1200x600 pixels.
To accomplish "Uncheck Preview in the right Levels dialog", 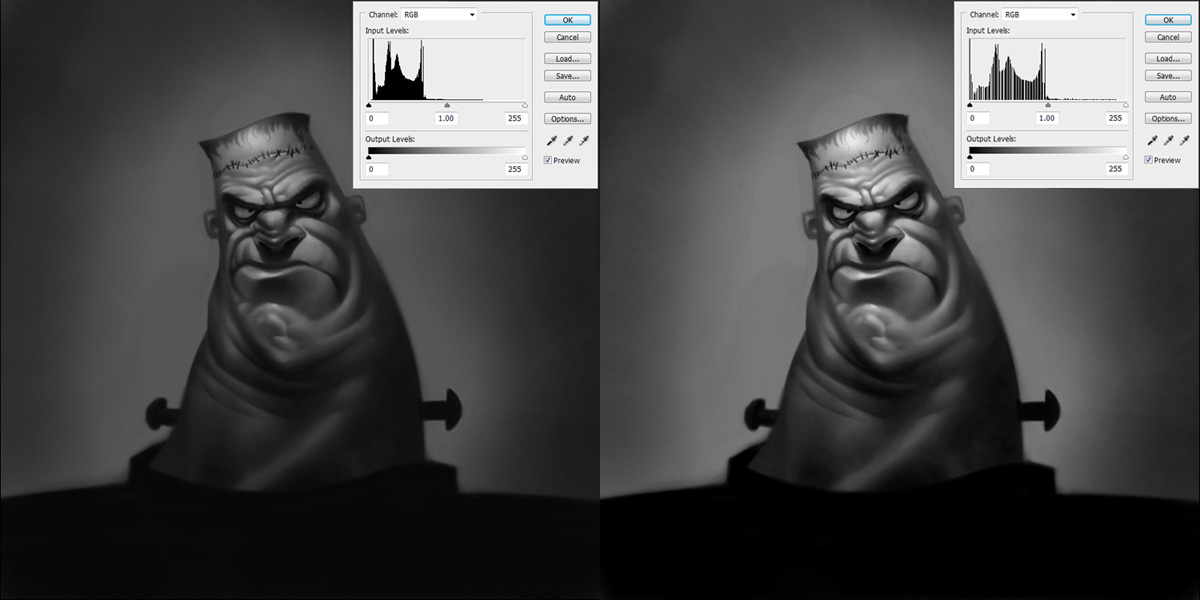I will click(1148, 160).
